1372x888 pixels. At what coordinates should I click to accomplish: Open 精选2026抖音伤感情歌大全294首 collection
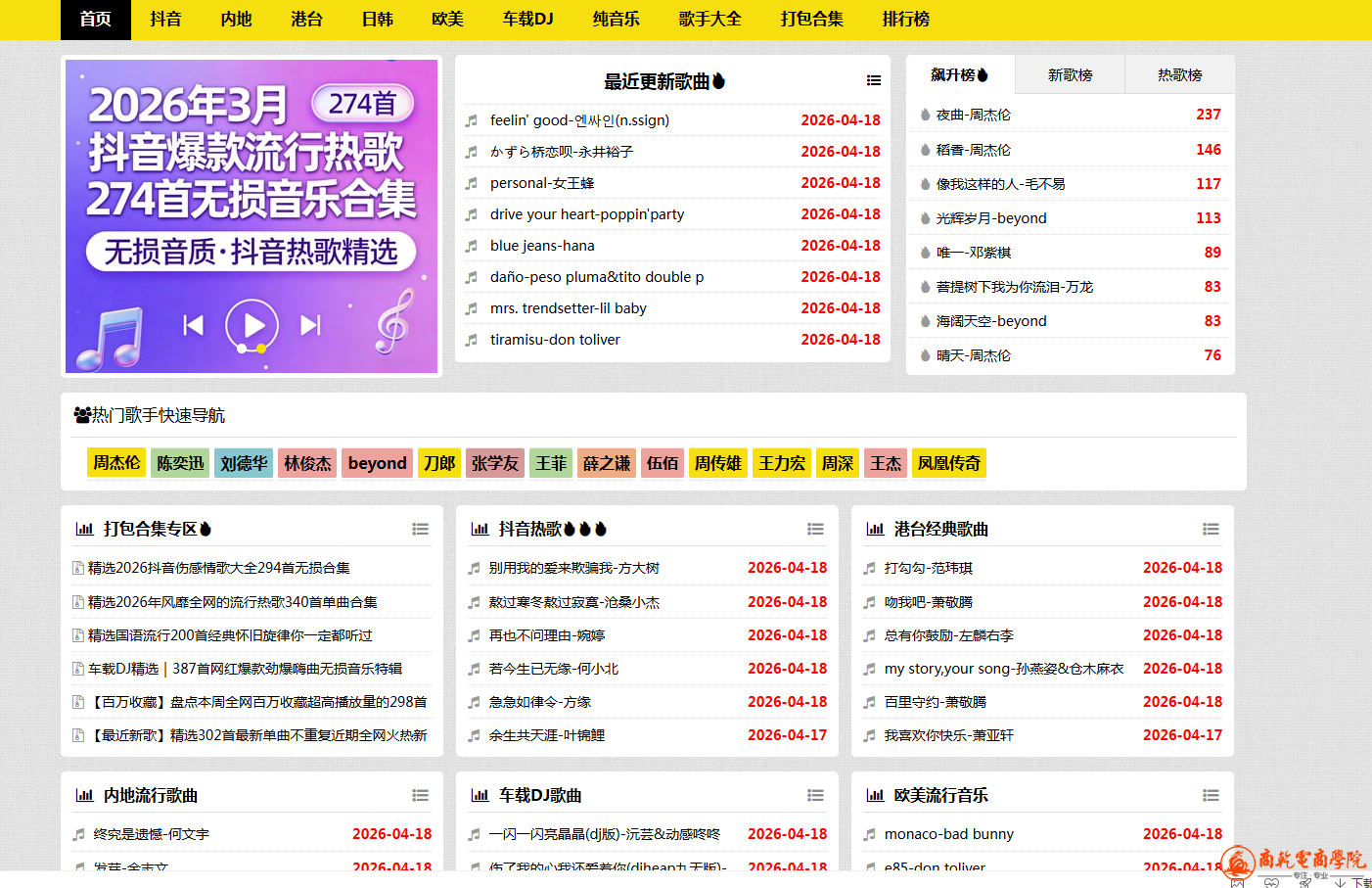pyautogui.click(x=218, y=568)
